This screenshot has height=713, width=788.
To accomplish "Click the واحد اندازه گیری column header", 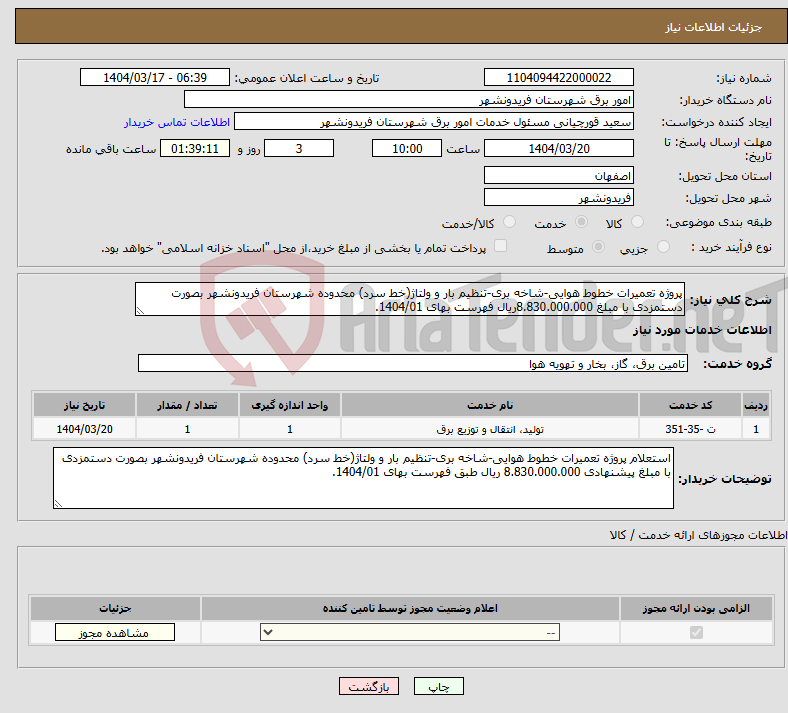I will coord(290,405).
